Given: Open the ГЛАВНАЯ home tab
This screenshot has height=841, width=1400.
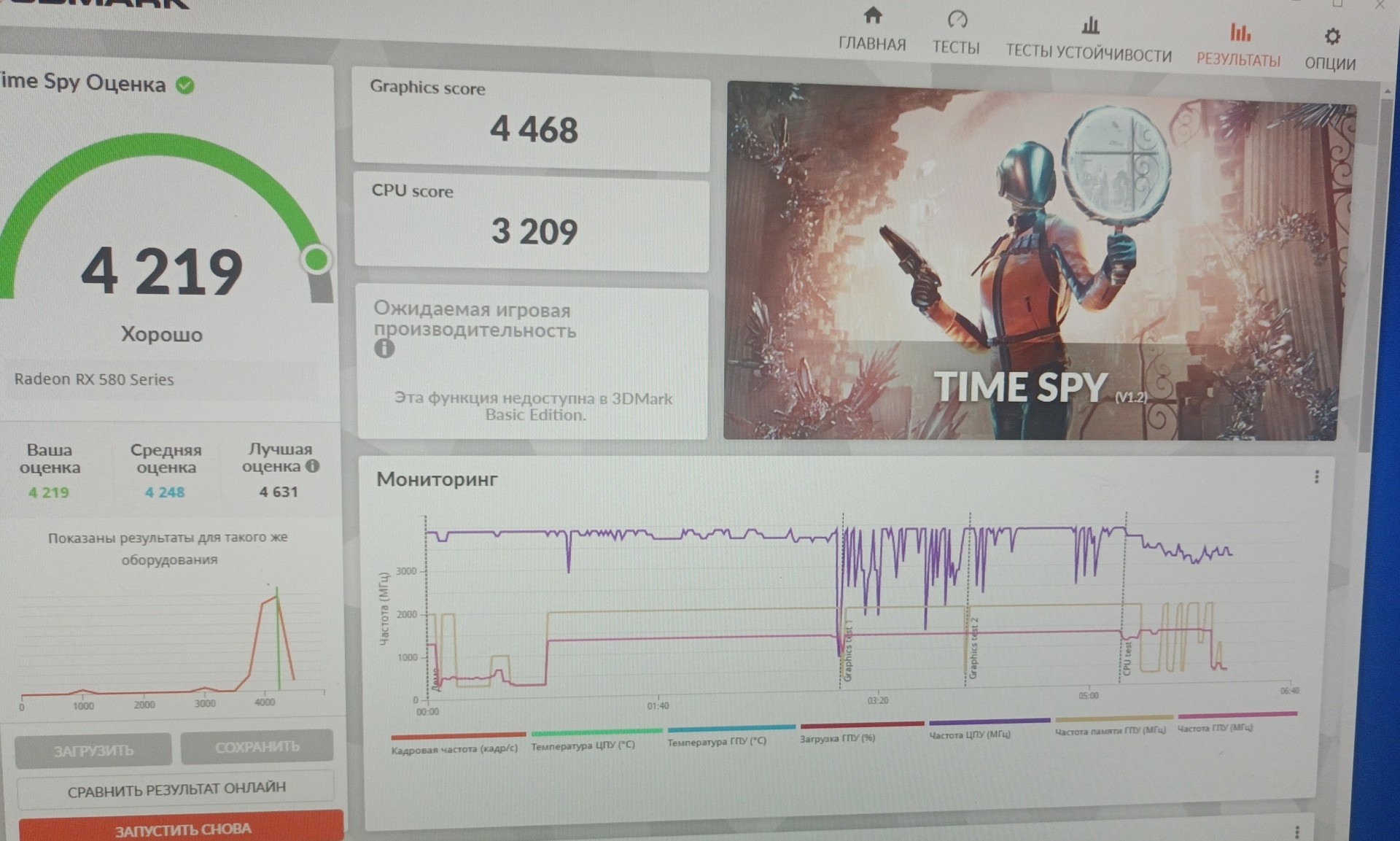Looking at the screenshot, I should pyautogui.click(x=872, y=31).
